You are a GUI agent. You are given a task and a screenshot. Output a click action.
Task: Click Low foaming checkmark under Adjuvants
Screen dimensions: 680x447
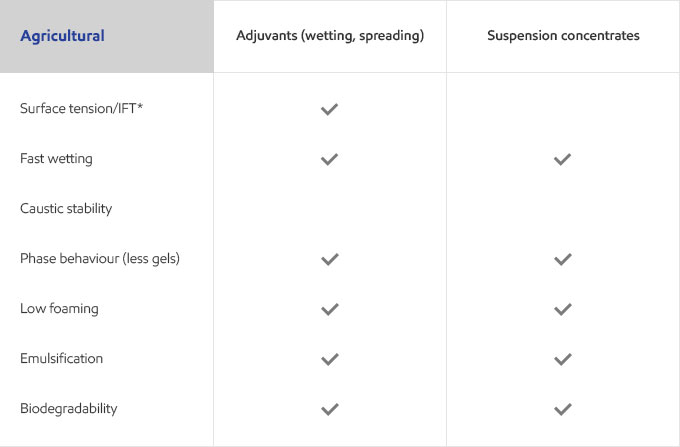(330, 309)
